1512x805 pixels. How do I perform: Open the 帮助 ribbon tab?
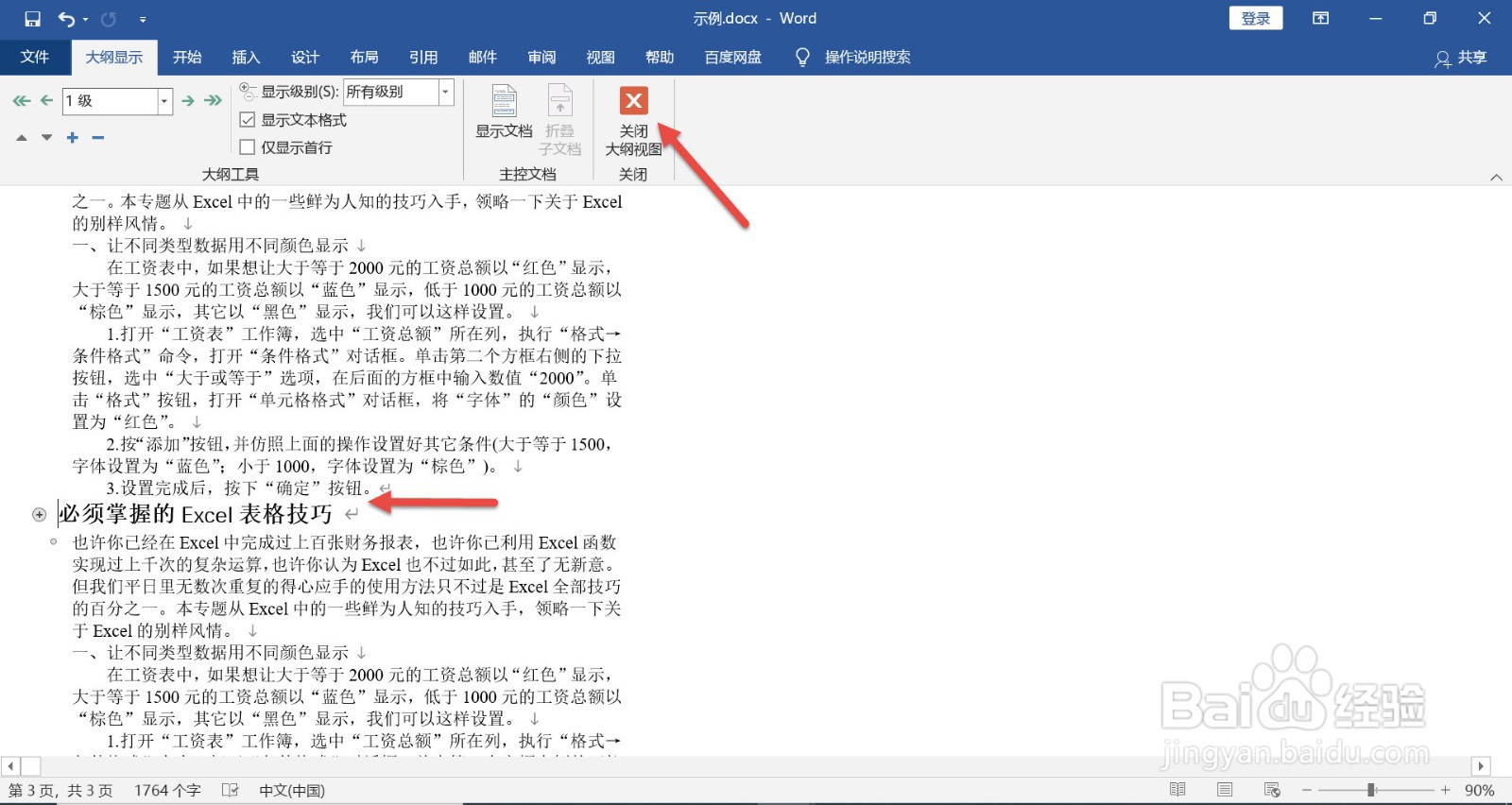[660, 57]
